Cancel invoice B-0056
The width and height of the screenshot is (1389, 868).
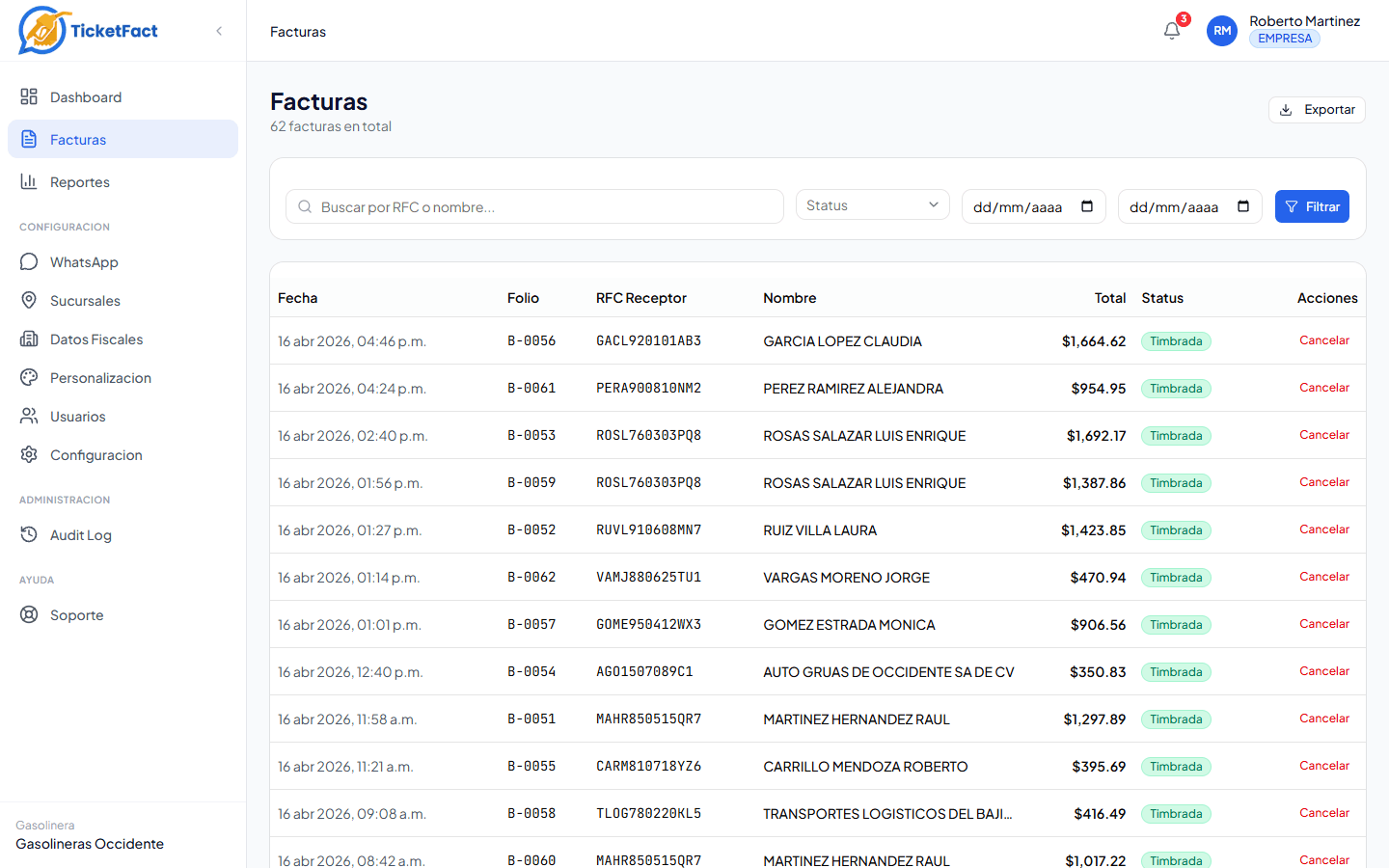tap(1323, 340)
